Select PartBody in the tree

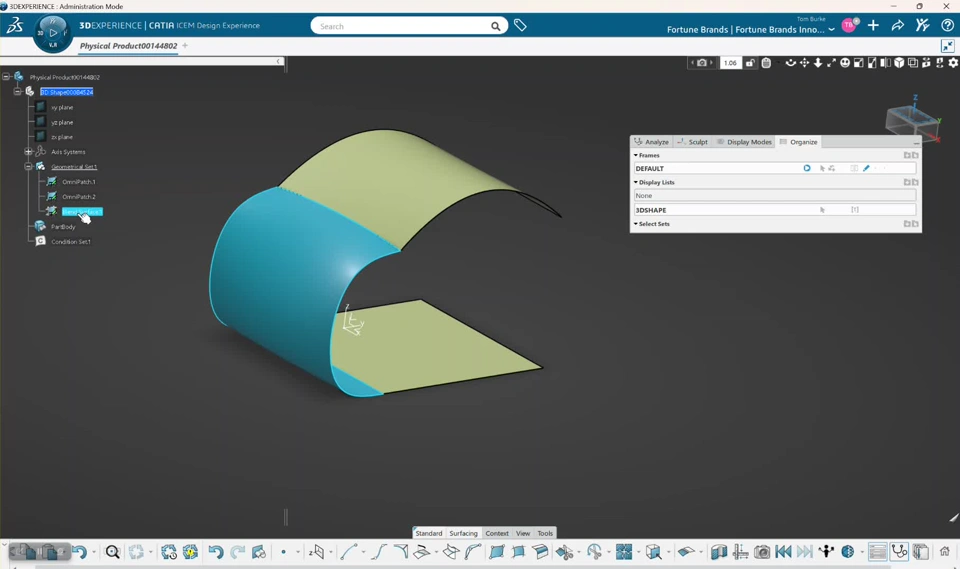click(x=63, y=227)
